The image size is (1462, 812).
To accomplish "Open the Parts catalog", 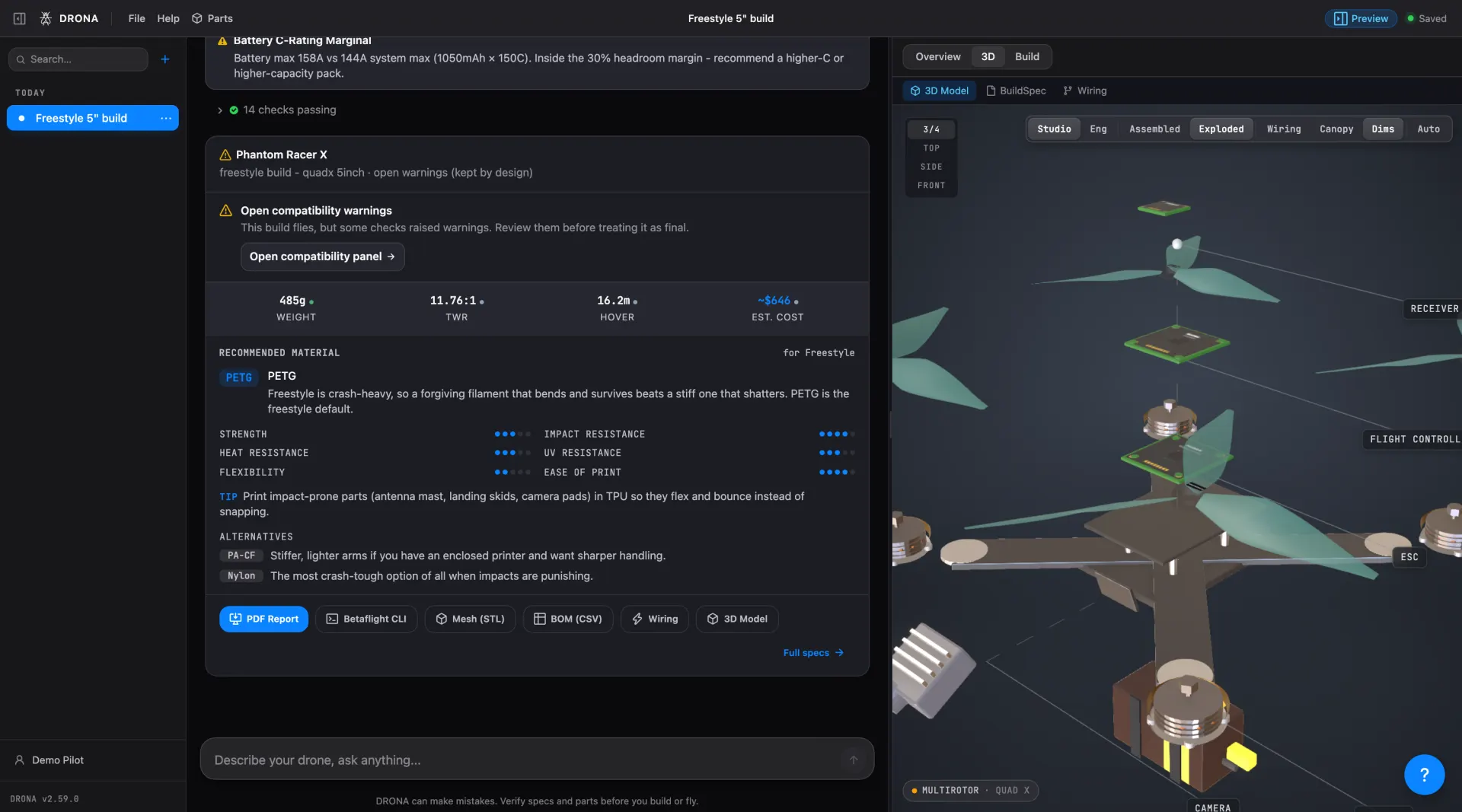I will (x=212, y=18).
